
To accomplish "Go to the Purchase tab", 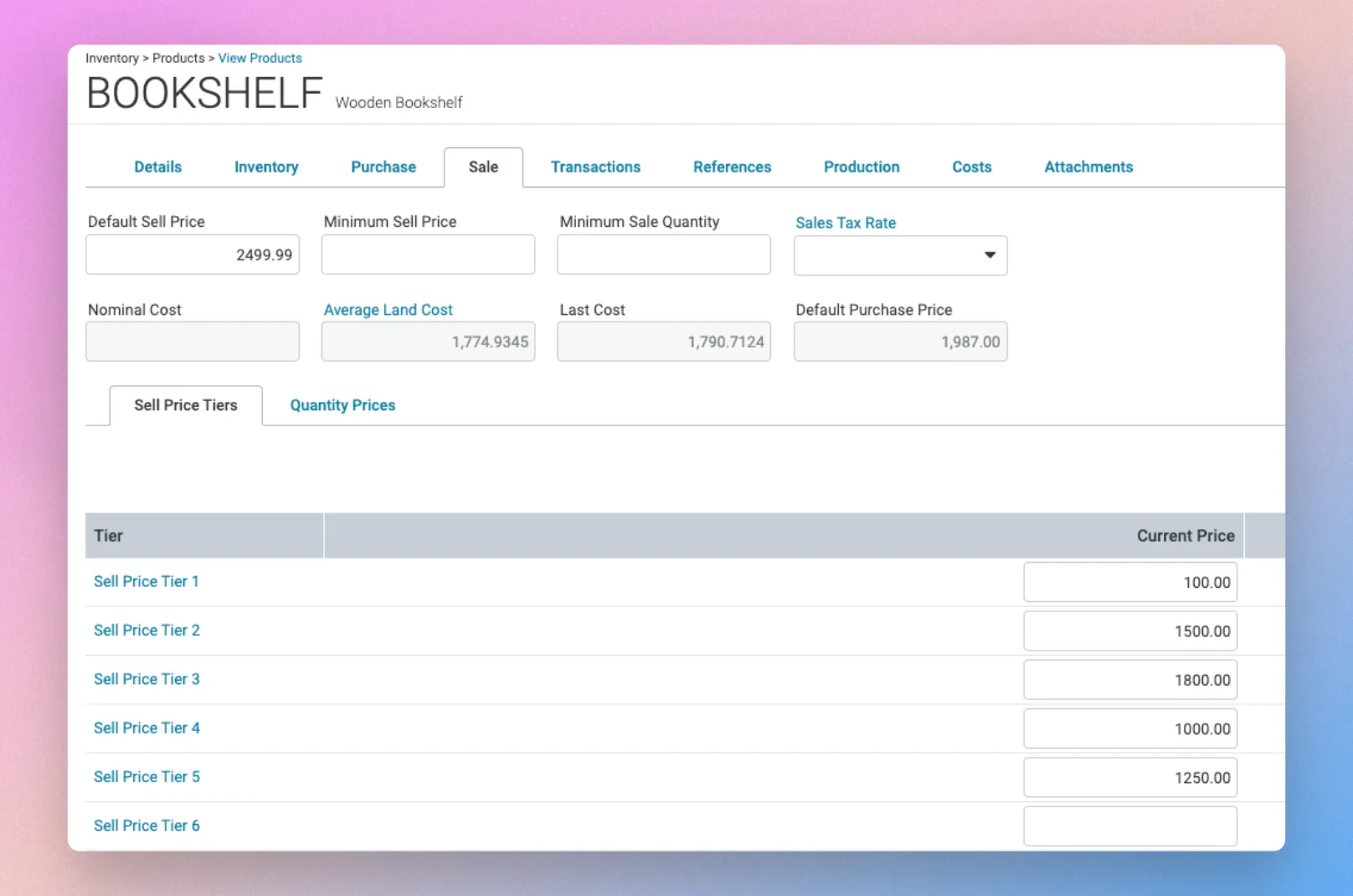I will (383, 167).
